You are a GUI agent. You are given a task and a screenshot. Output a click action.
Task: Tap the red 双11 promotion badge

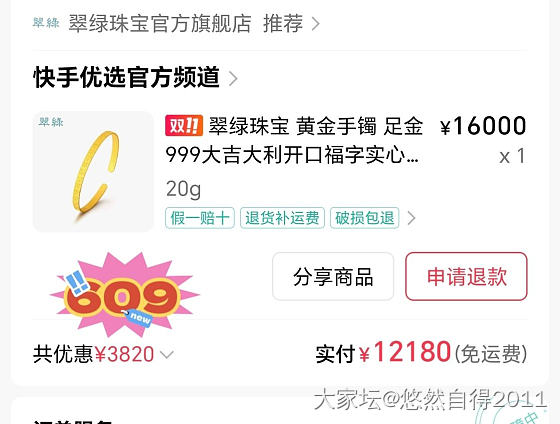point(184,126)
